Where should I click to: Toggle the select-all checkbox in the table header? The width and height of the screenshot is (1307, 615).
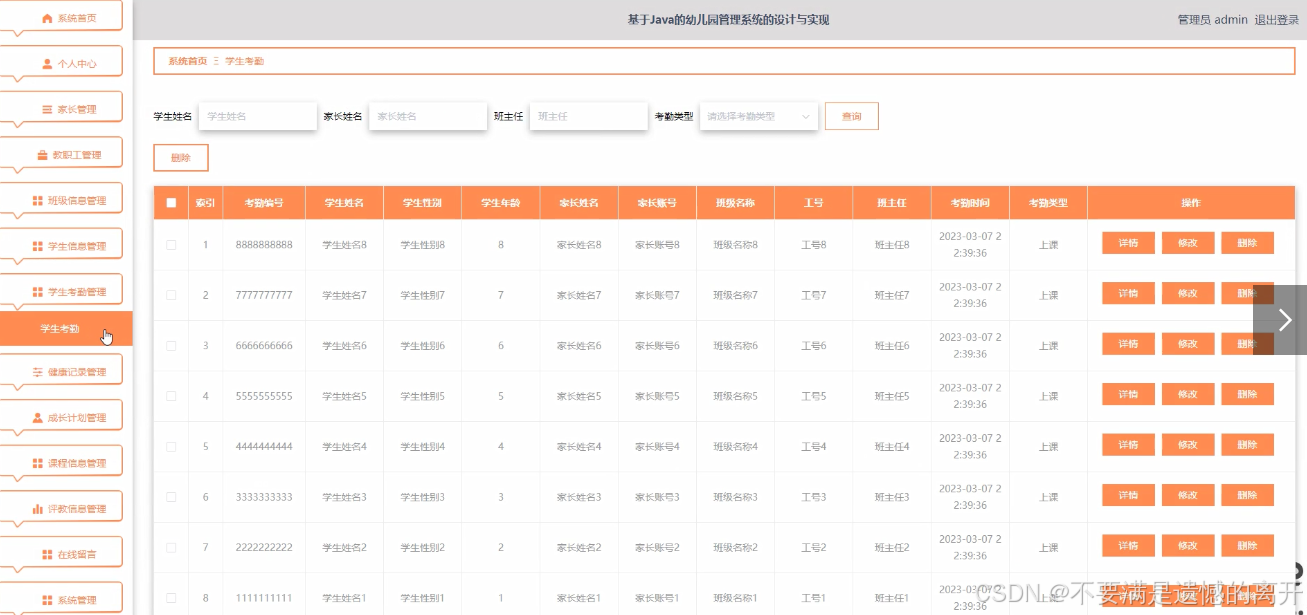click(171, 203)
